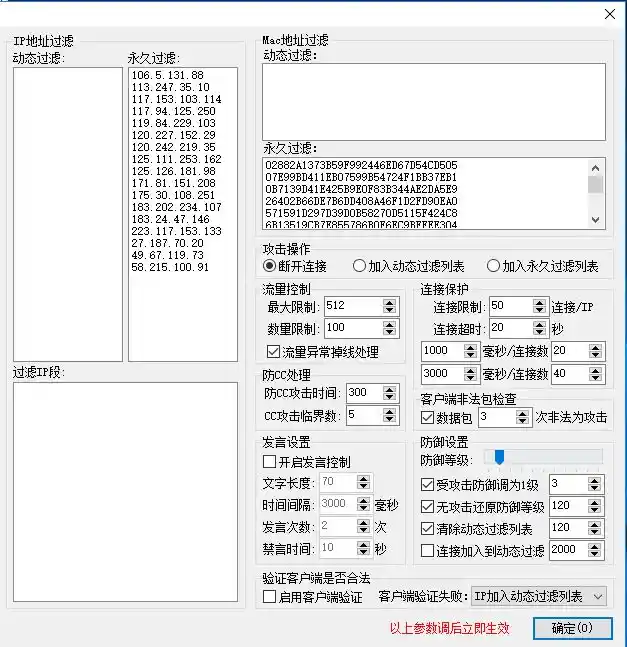Click the stepper on the 1000 毫秒 field
Image resolution: width=627 pixels, height=647 pixels.
470,351
